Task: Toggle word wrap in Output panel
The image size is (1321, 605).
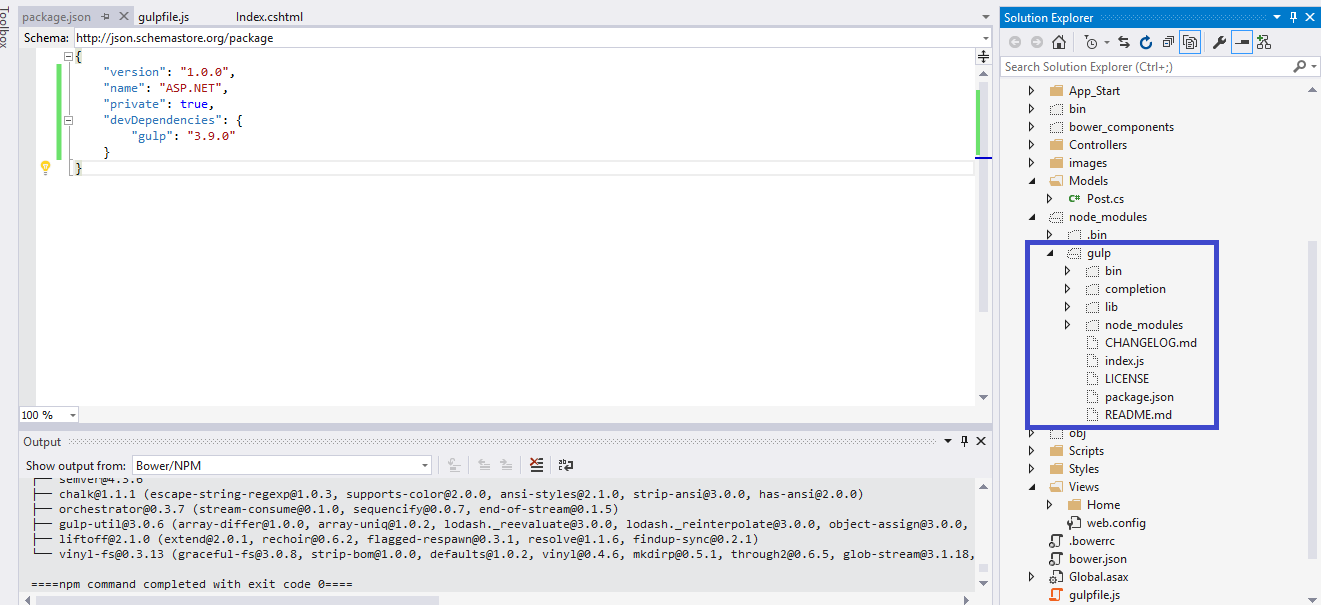Action: coord(566,465)
